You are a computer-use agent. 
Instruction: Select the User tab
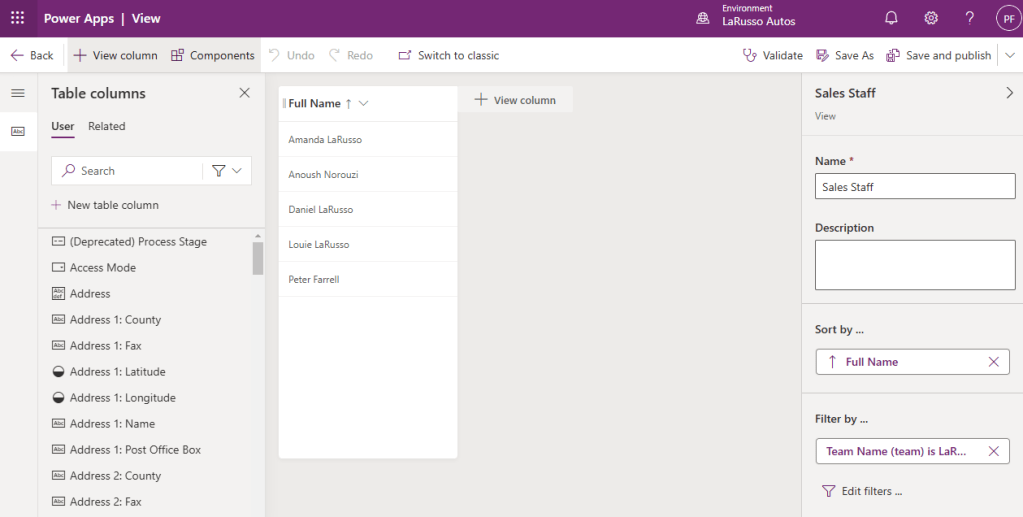[62, 126]
